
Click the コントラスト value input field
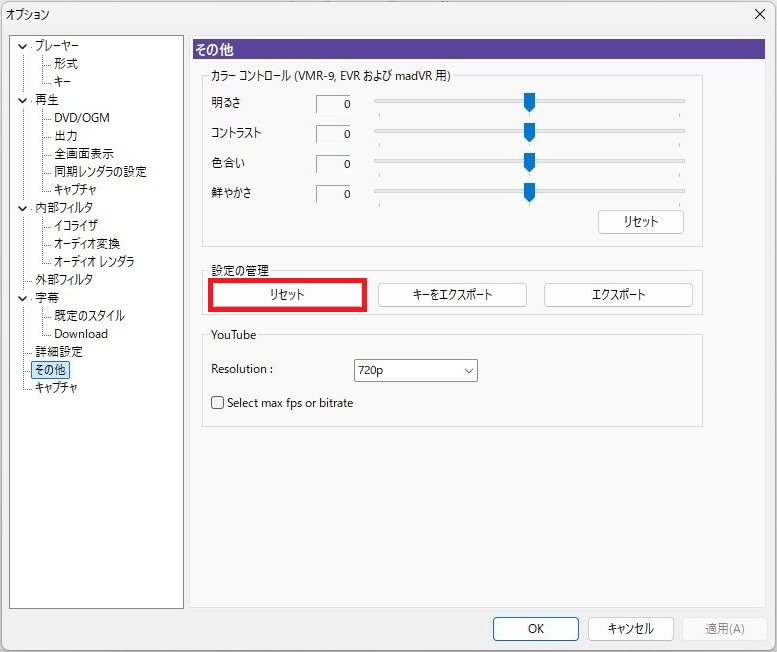point(334,134)
